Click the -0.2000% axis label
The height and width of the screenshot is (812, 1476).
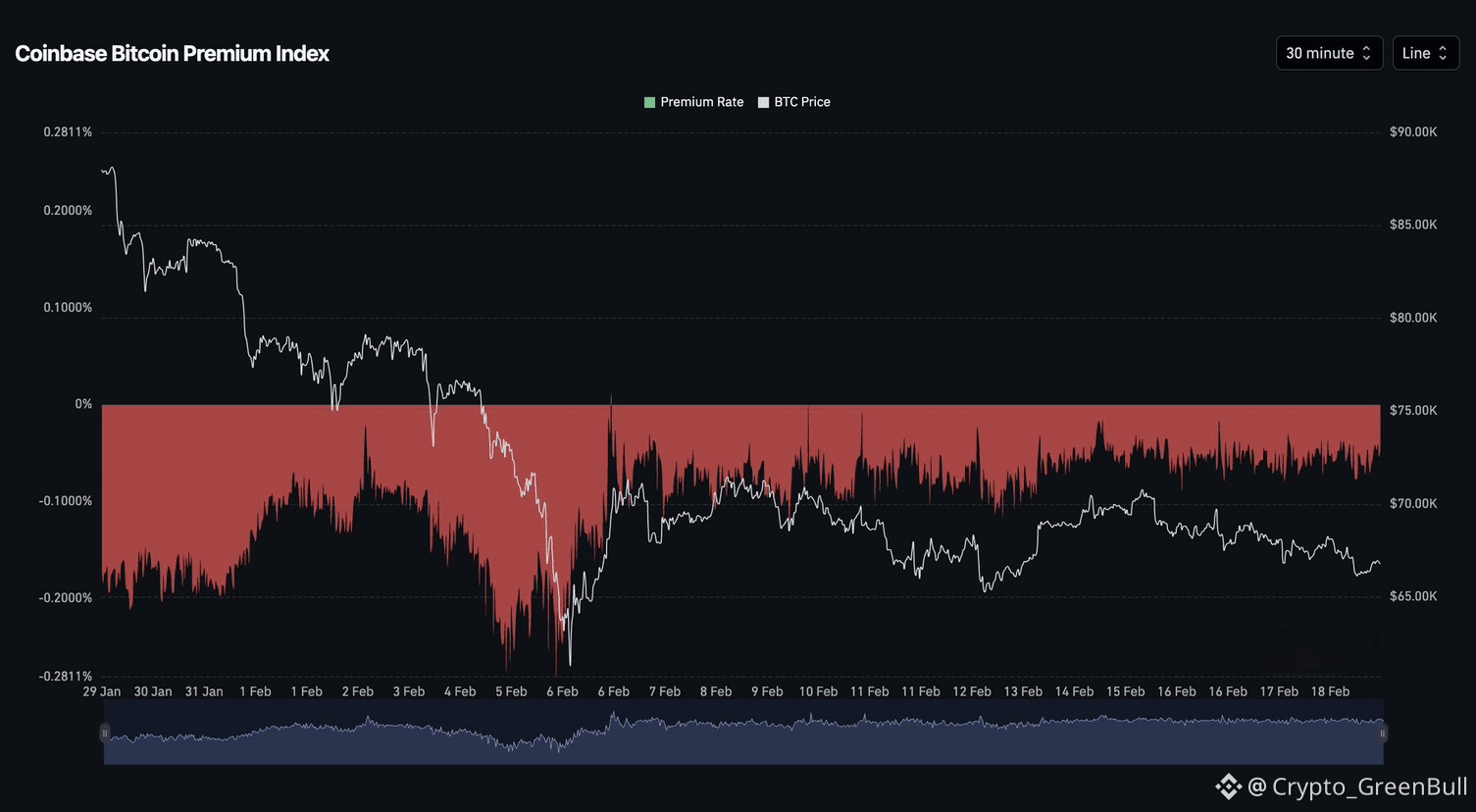point(66,598)
